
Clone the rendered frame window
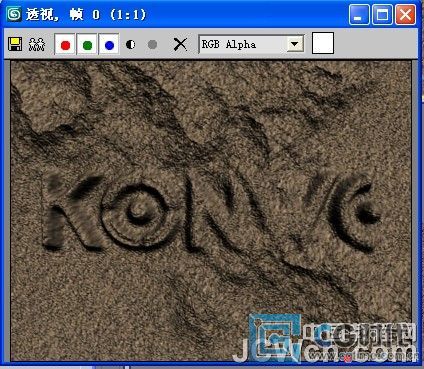click(37, 44)
